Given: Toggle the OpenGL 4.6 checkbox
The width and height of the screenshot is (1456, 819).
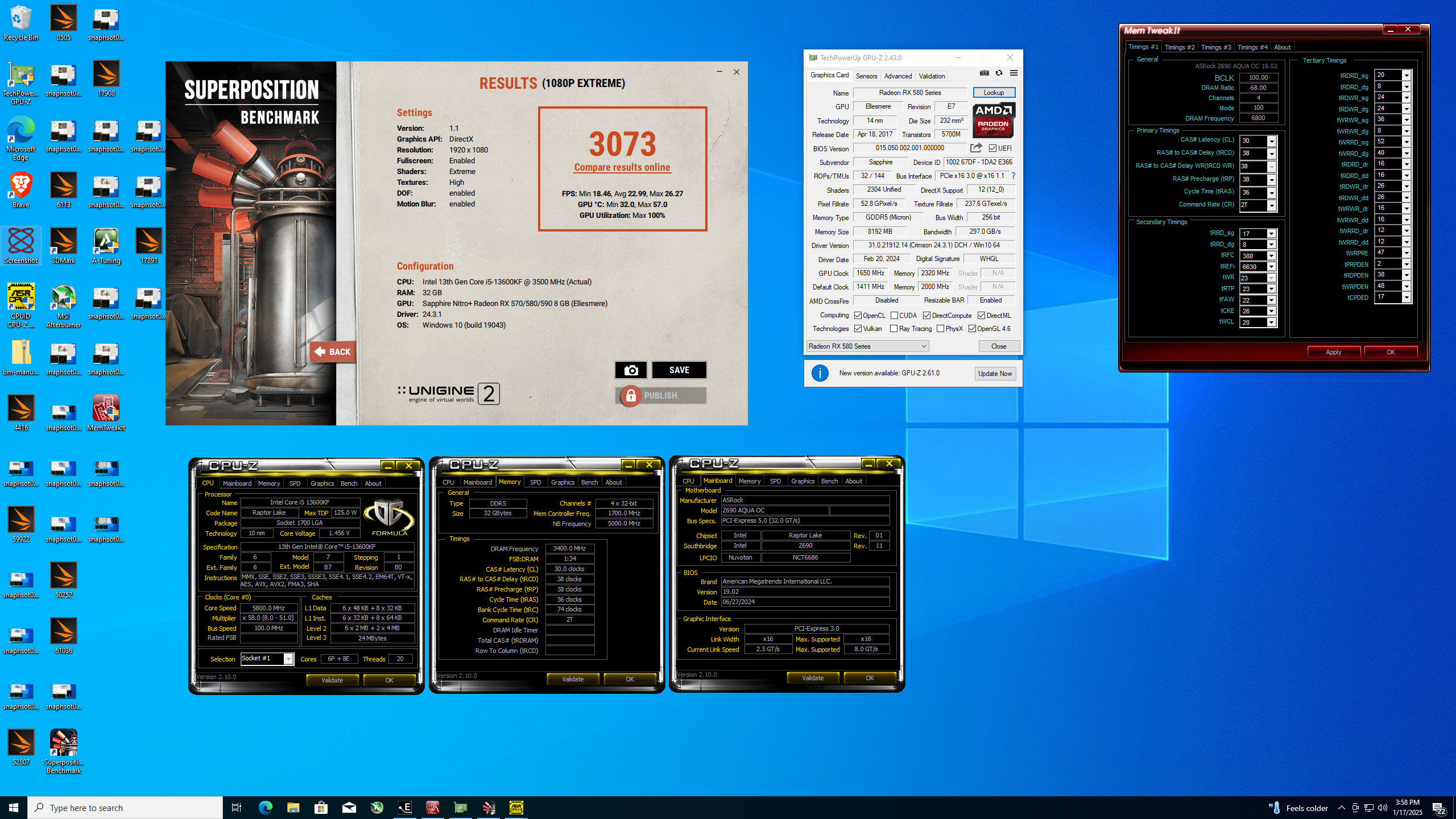Looking at the screenshot, I should [x=973, y=329].
